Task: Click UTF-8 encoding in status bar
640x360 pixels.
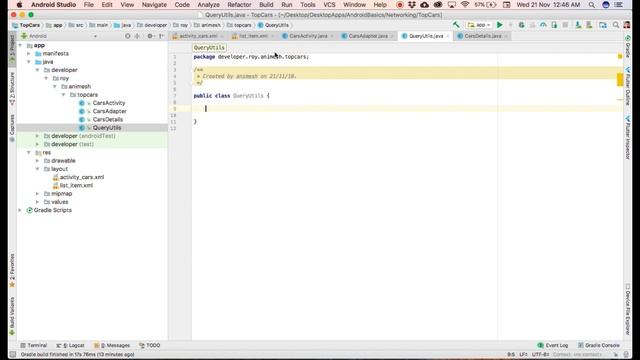Action: [540, 354]
